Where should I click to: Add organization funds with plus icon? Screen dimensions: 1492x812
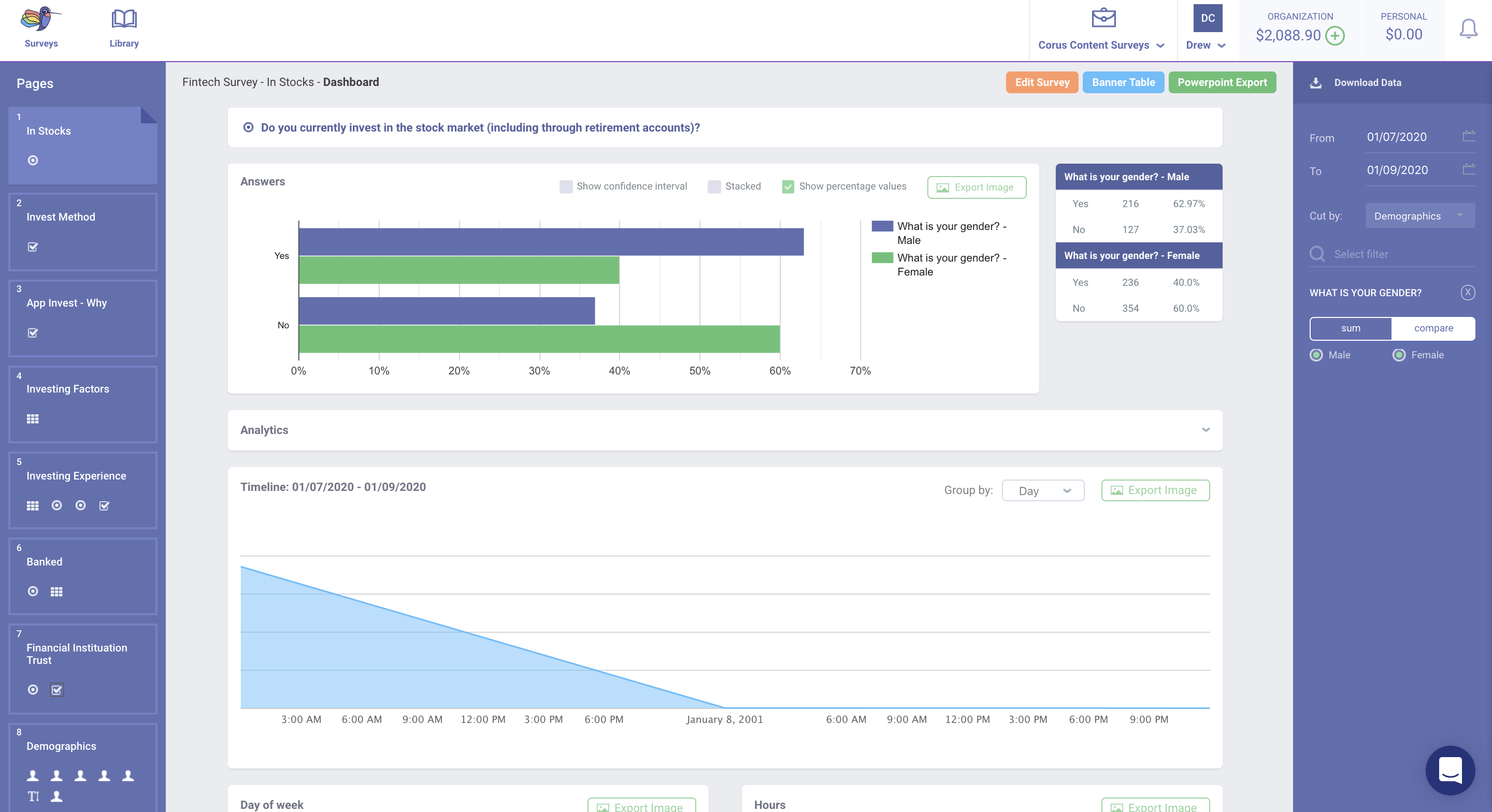coord(1335,36)
